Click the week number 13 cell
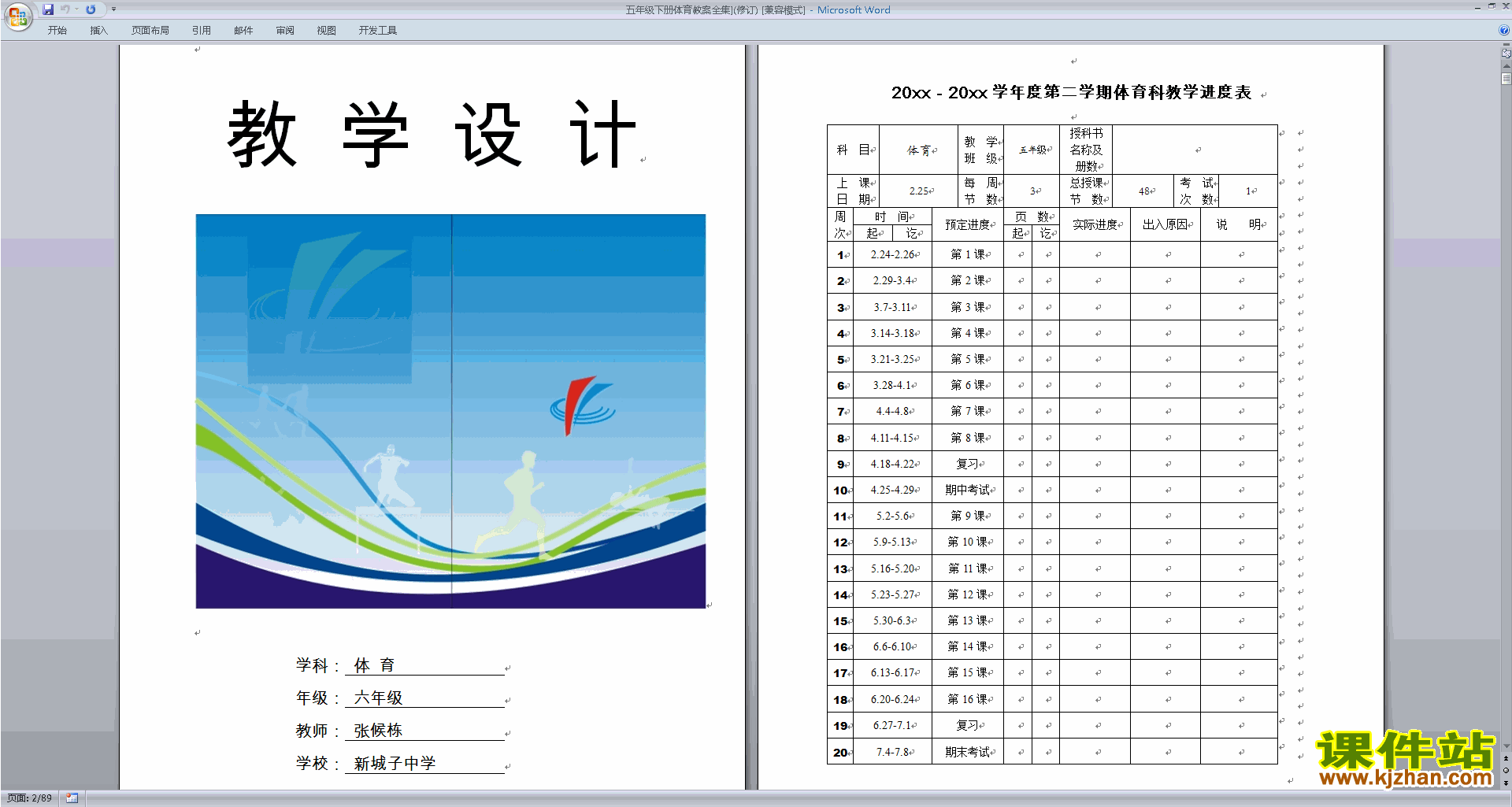 [x=840, y=568]
